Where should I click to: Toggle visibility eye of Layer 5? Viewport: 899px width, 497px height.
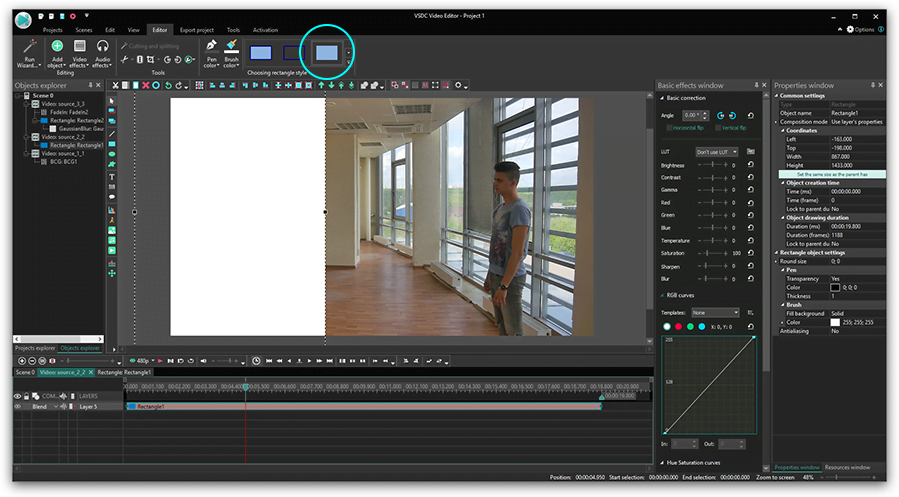click(x=17, y=406)
